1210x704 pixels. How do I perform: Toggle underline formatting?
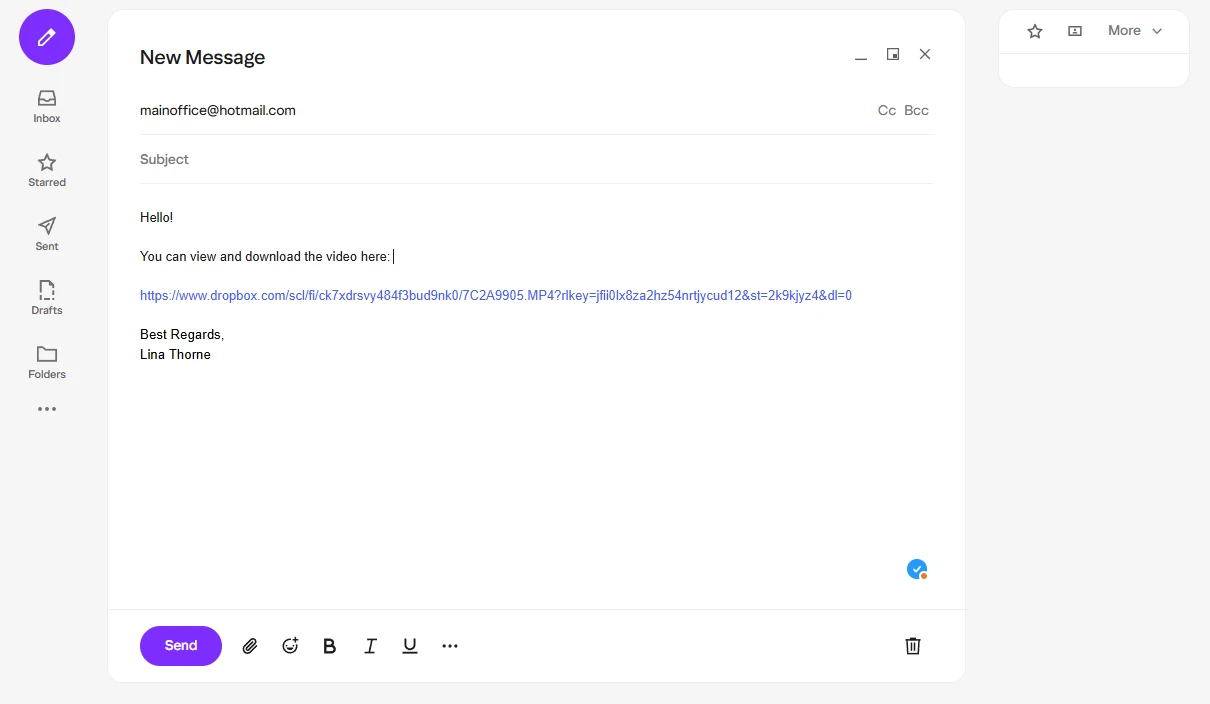click(410, 646)
